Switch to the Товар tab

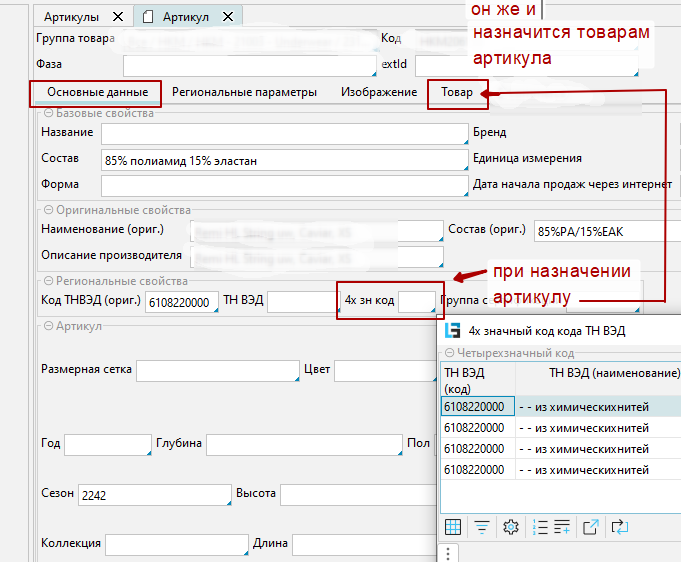point(457,92)
